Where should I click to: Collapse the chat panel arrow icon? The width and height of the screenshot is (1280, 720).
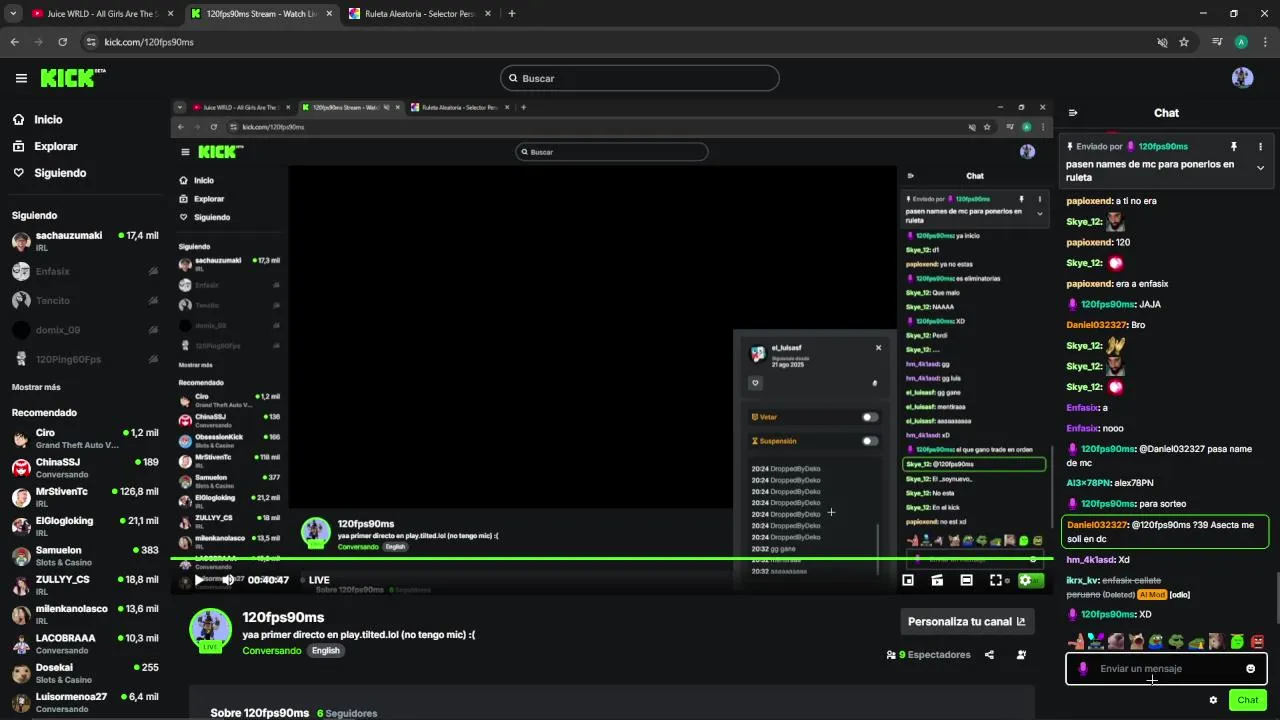pyautogui.click(x=1073, y=113)
